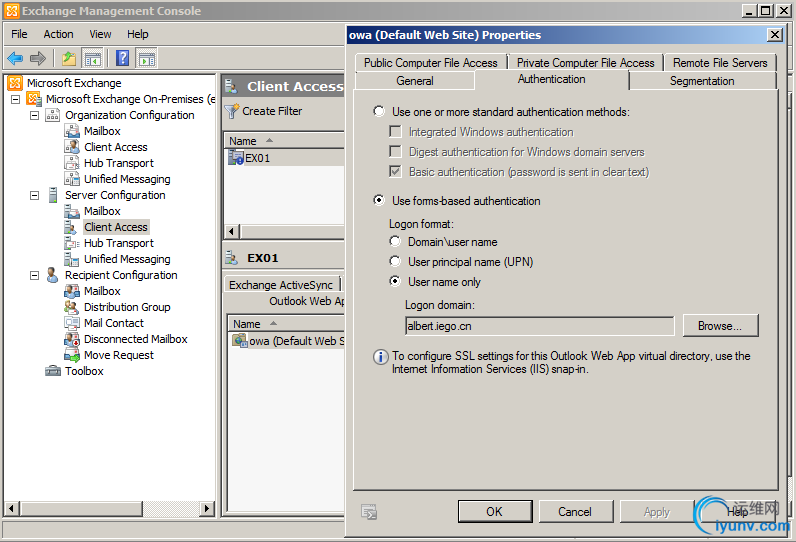The height and width of the screenshot is (542, 796).
Task: Toggle the Show/Hide Console Tree icon
Action: click(93, 58)
